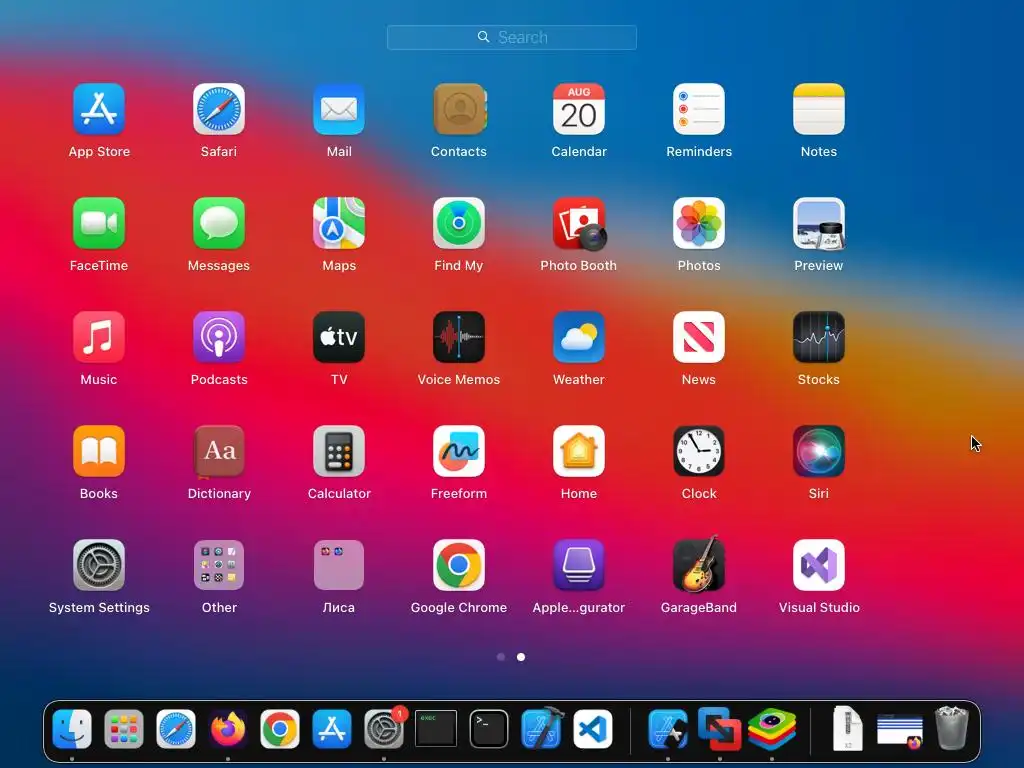The height and width of the screenshot is (768, 1024).
Task: Open Finder from the Dock
Action: (x=72, y=729)
